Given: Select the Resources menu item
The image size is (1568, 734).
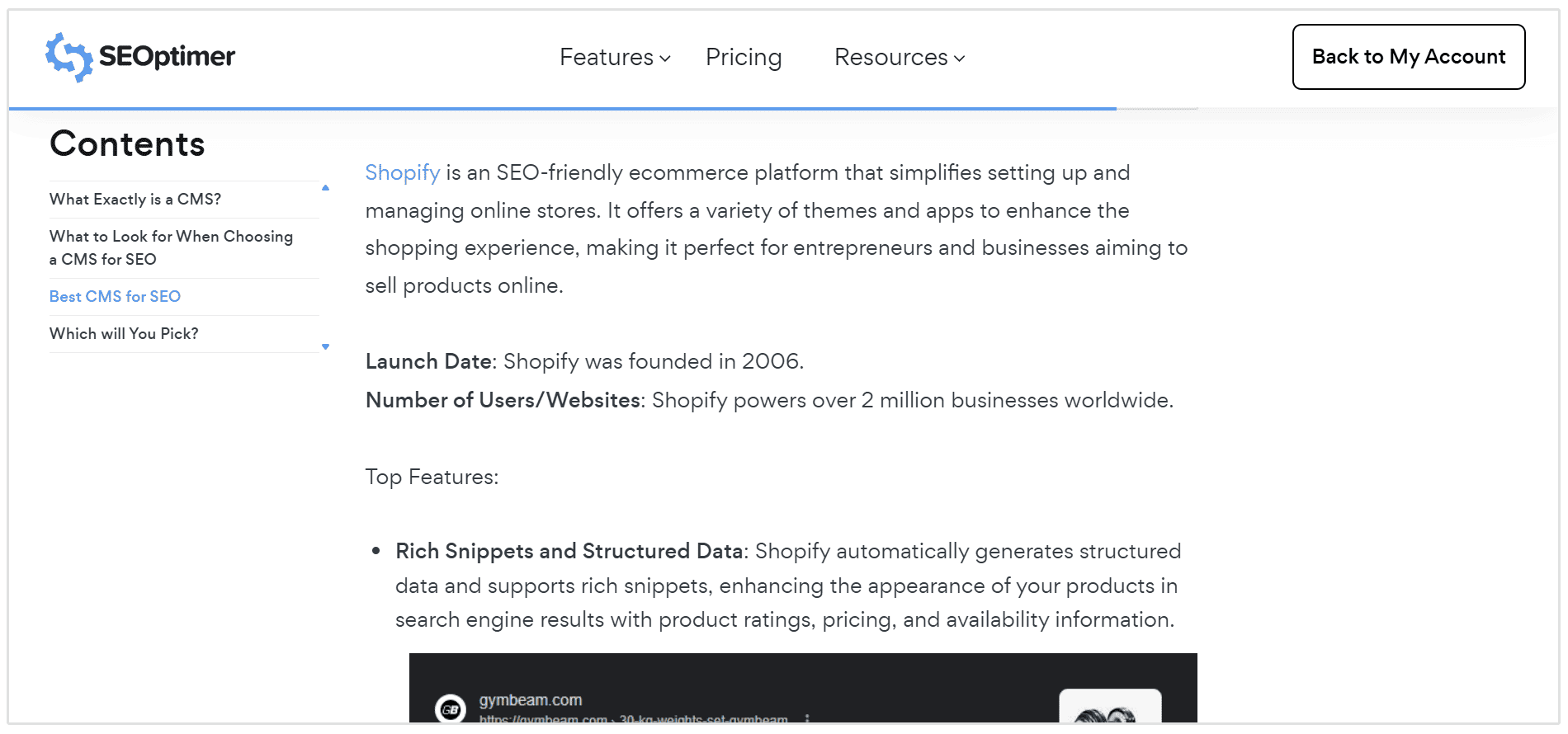Looking at the screenshot, I should coord(890,57).
